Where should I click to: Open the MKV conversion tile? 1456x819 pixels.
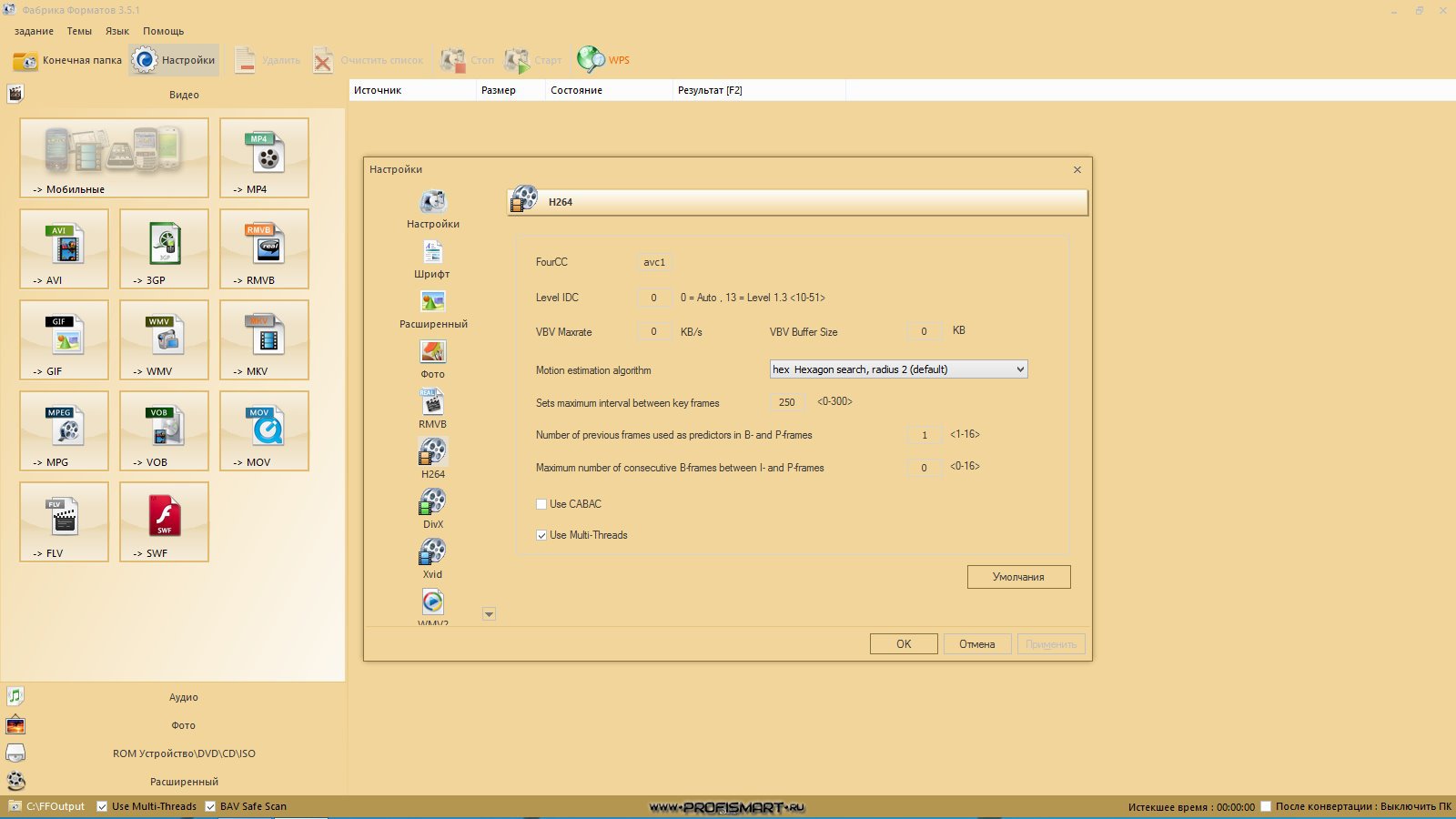point(264,339)
